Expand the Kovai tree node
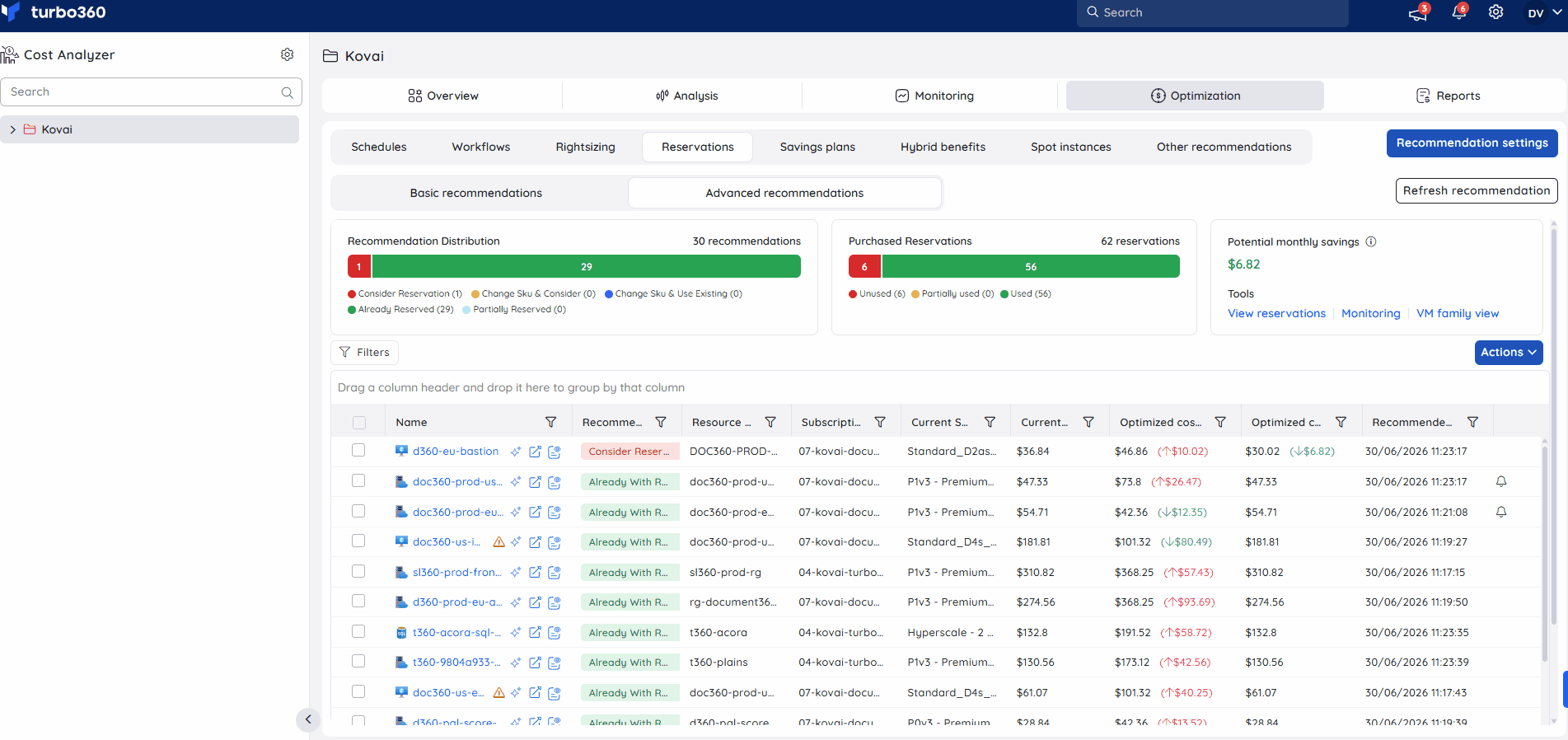1568x740 pixels. click(12, 130)
